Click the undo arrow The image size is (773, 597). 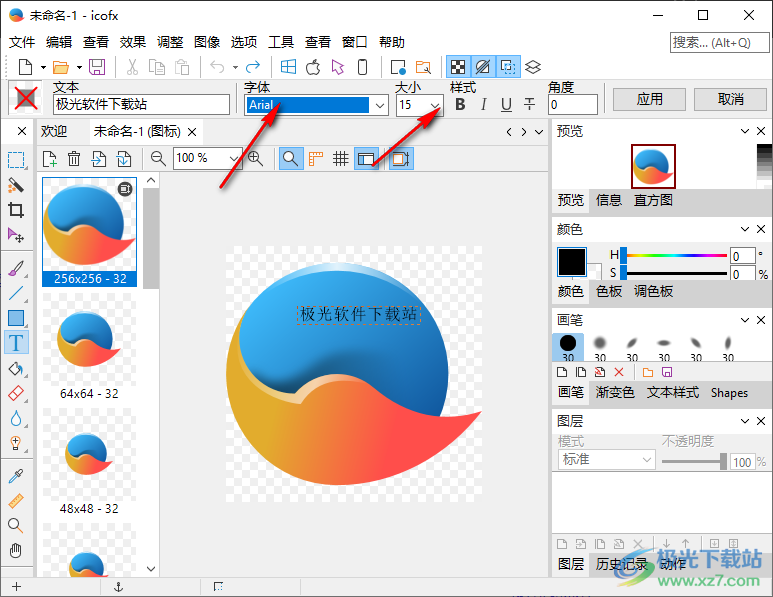[x=217, y=67]
